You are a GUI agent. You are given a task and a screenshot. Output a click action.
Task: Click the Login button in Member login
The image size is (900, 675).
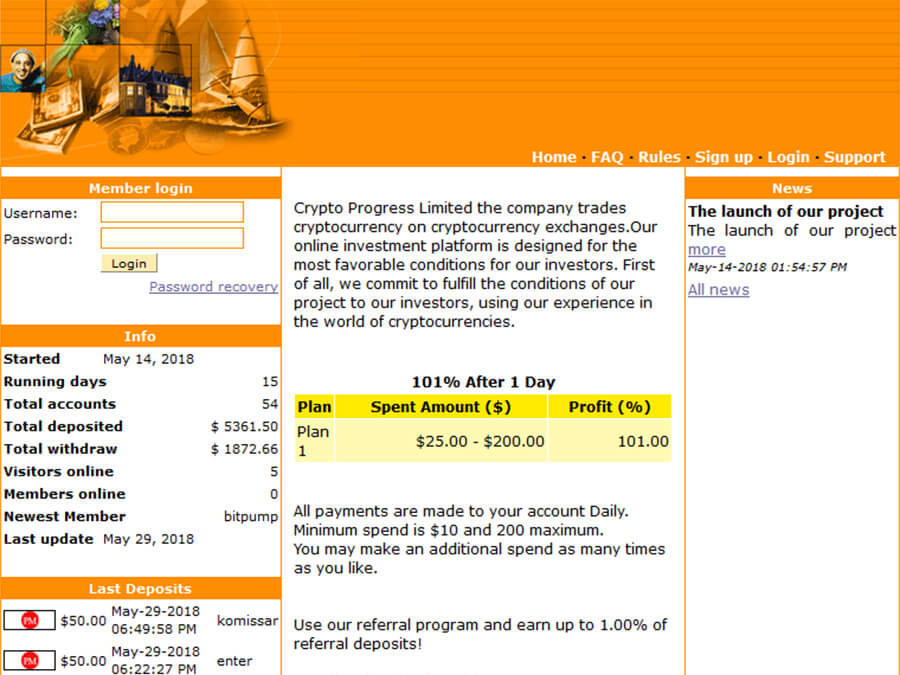pos(129,263)
